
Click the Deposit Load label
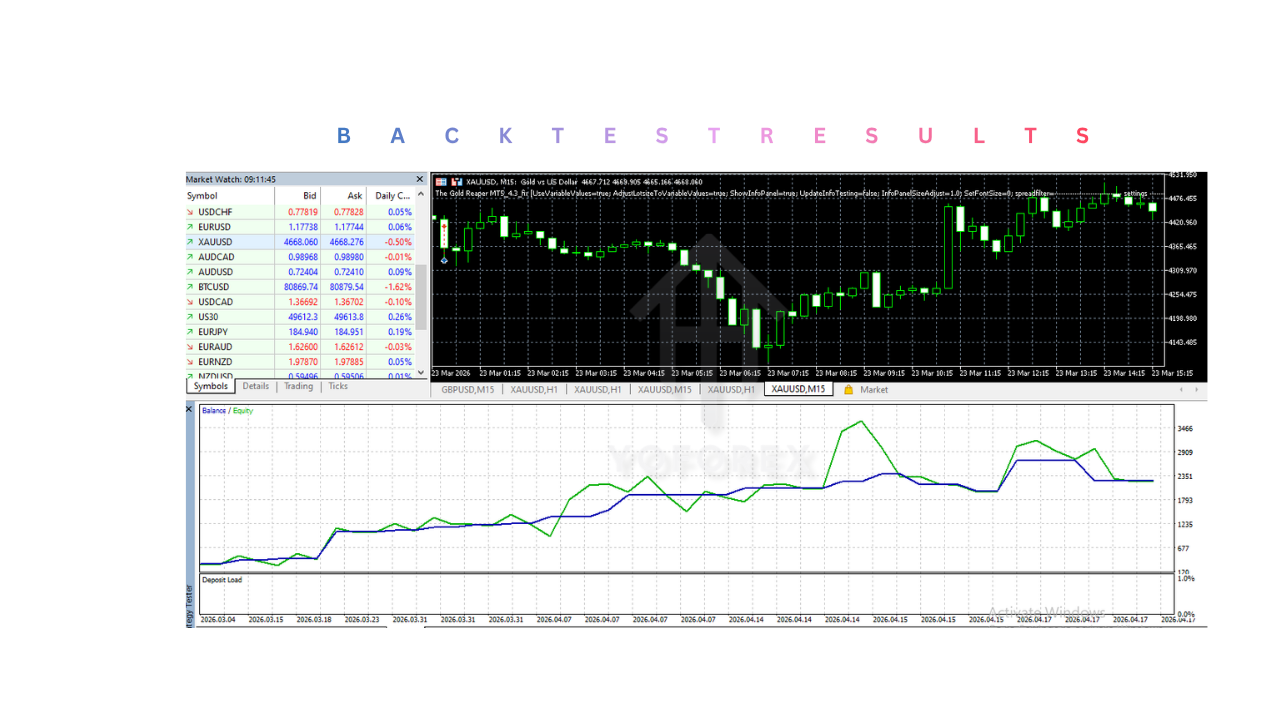pos(222,580)
